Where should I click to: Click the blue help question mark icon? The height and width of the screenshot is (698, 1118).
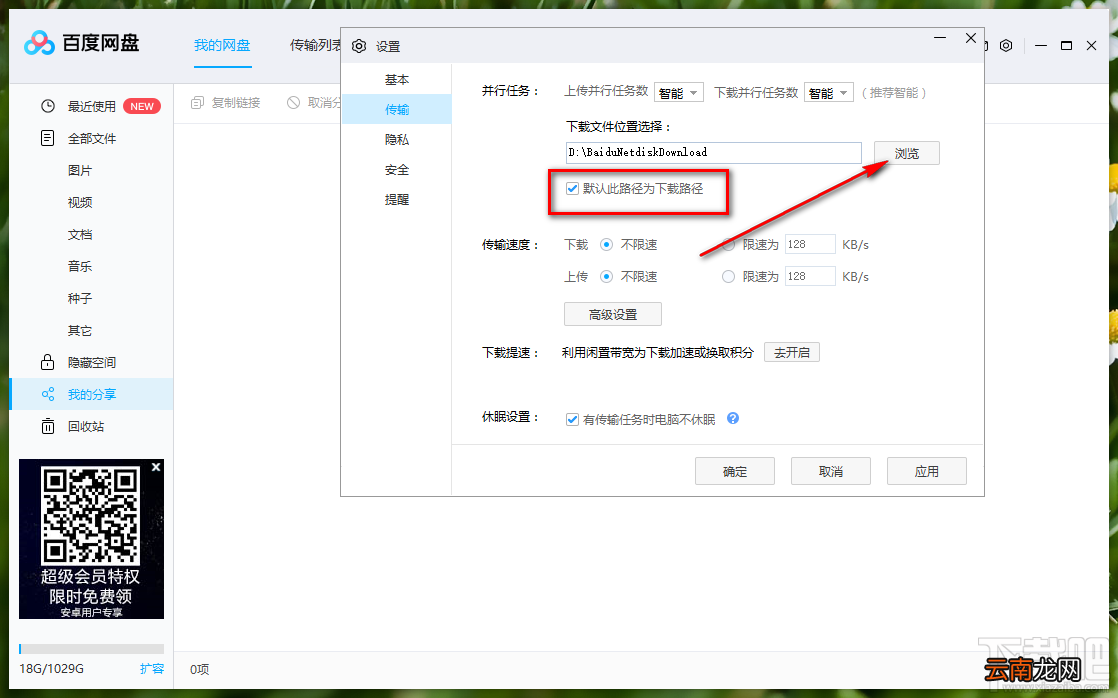click(733, 419)
